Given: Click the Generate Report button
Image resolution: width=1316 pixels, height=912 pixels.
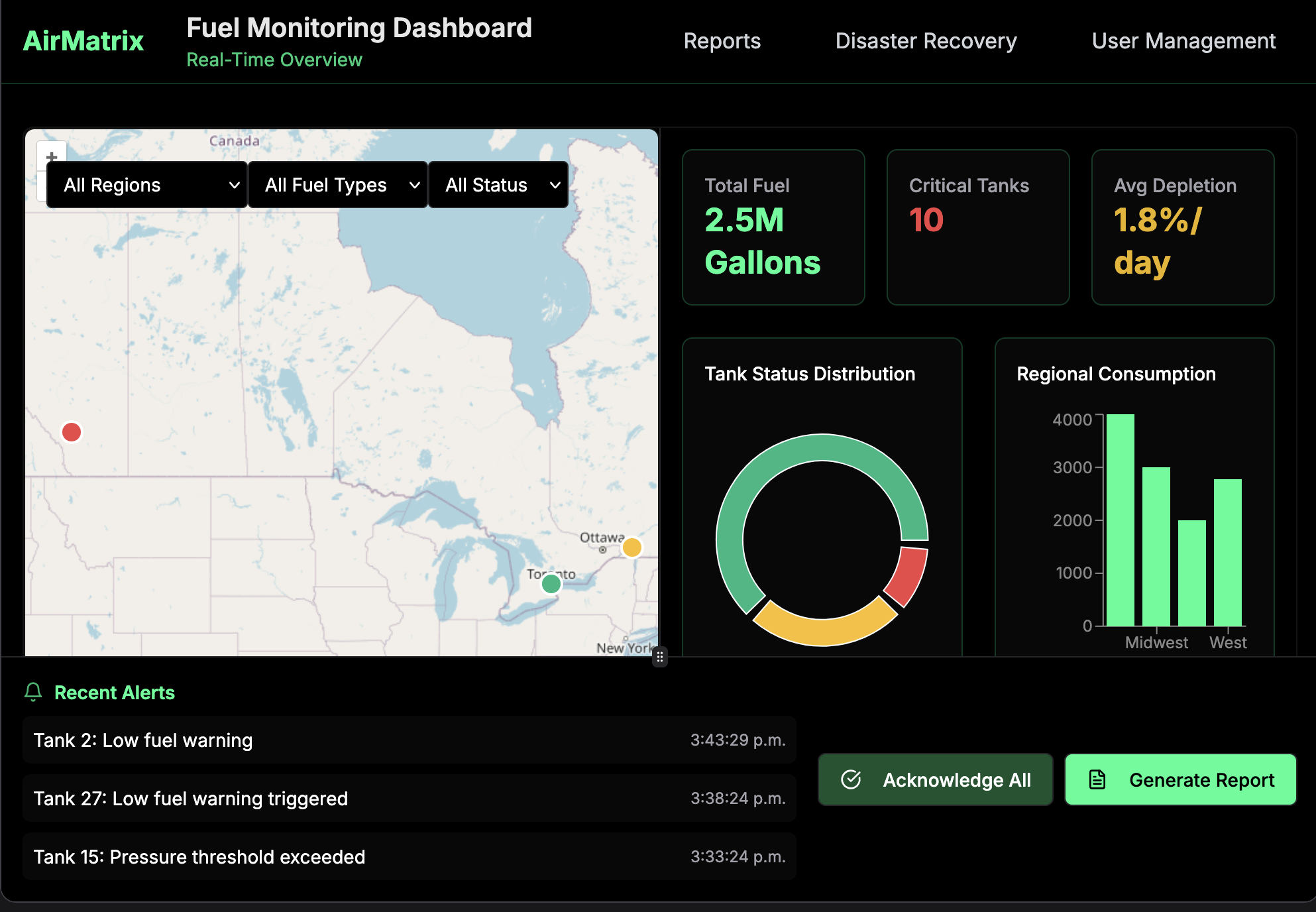Looking at the screenshot, I should pyautogui.click(x=1180, y=779).
